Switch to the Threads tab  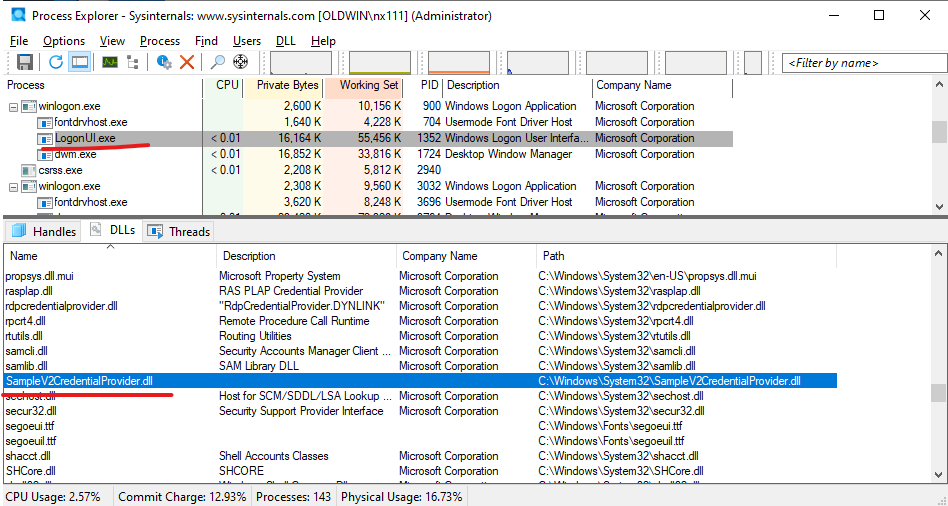[x=178, y=231]
